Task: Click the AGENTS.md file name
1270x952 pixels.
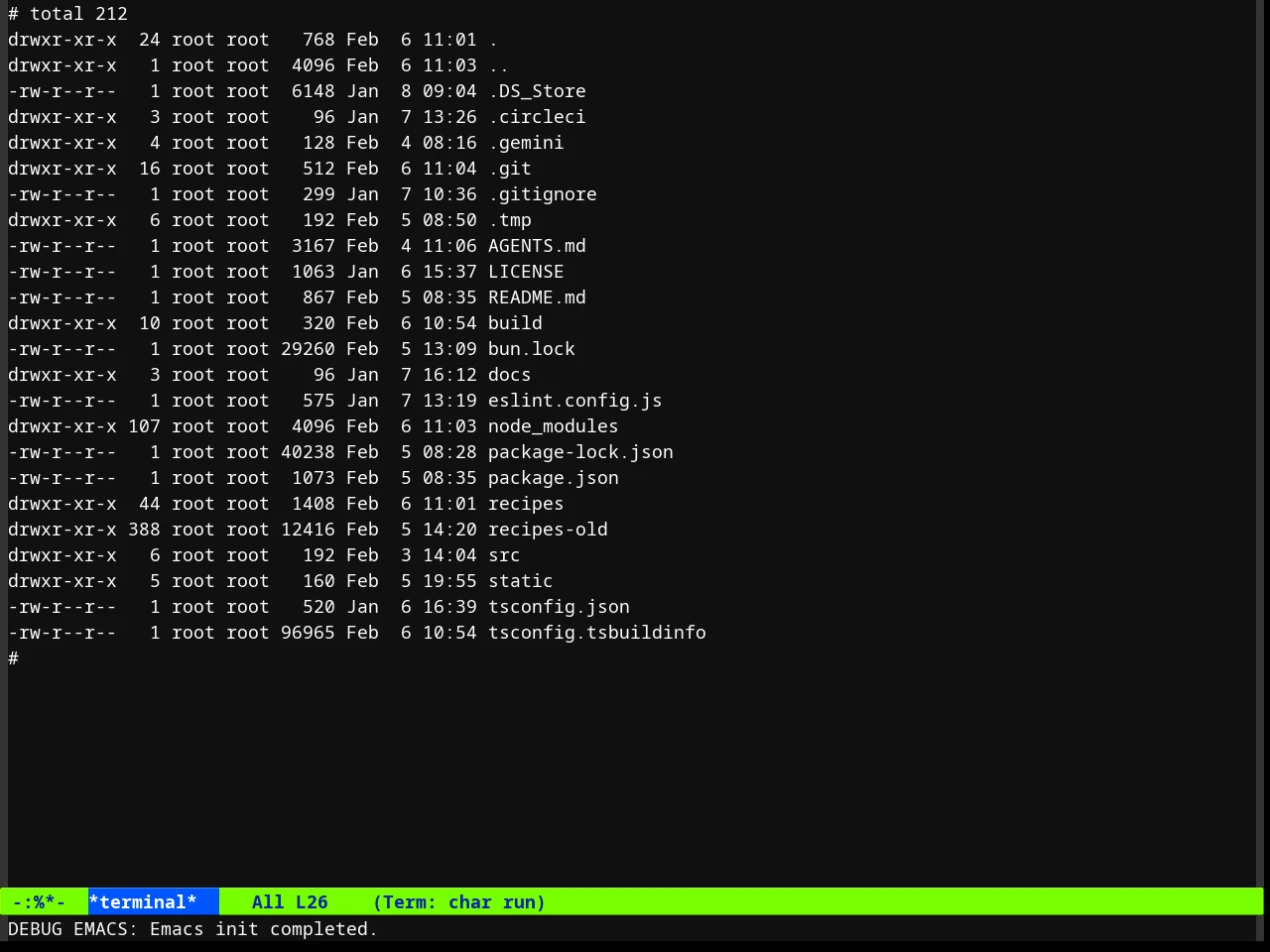Action: 537,246
